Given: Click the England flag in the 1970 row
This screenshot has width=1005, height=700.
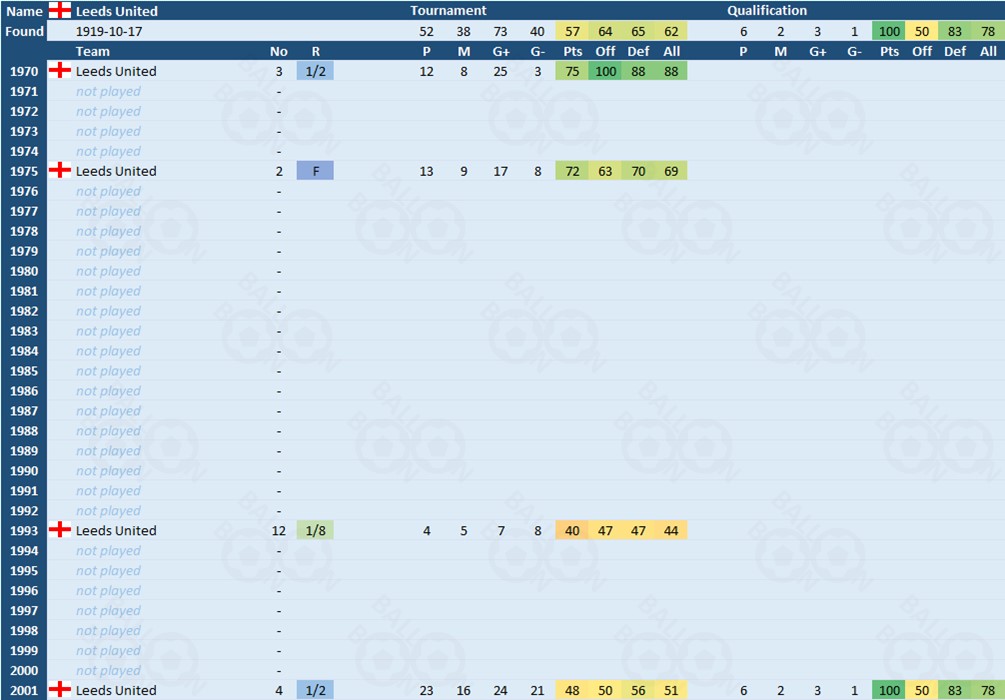Looking at the screenshot, I should (60, 71).
